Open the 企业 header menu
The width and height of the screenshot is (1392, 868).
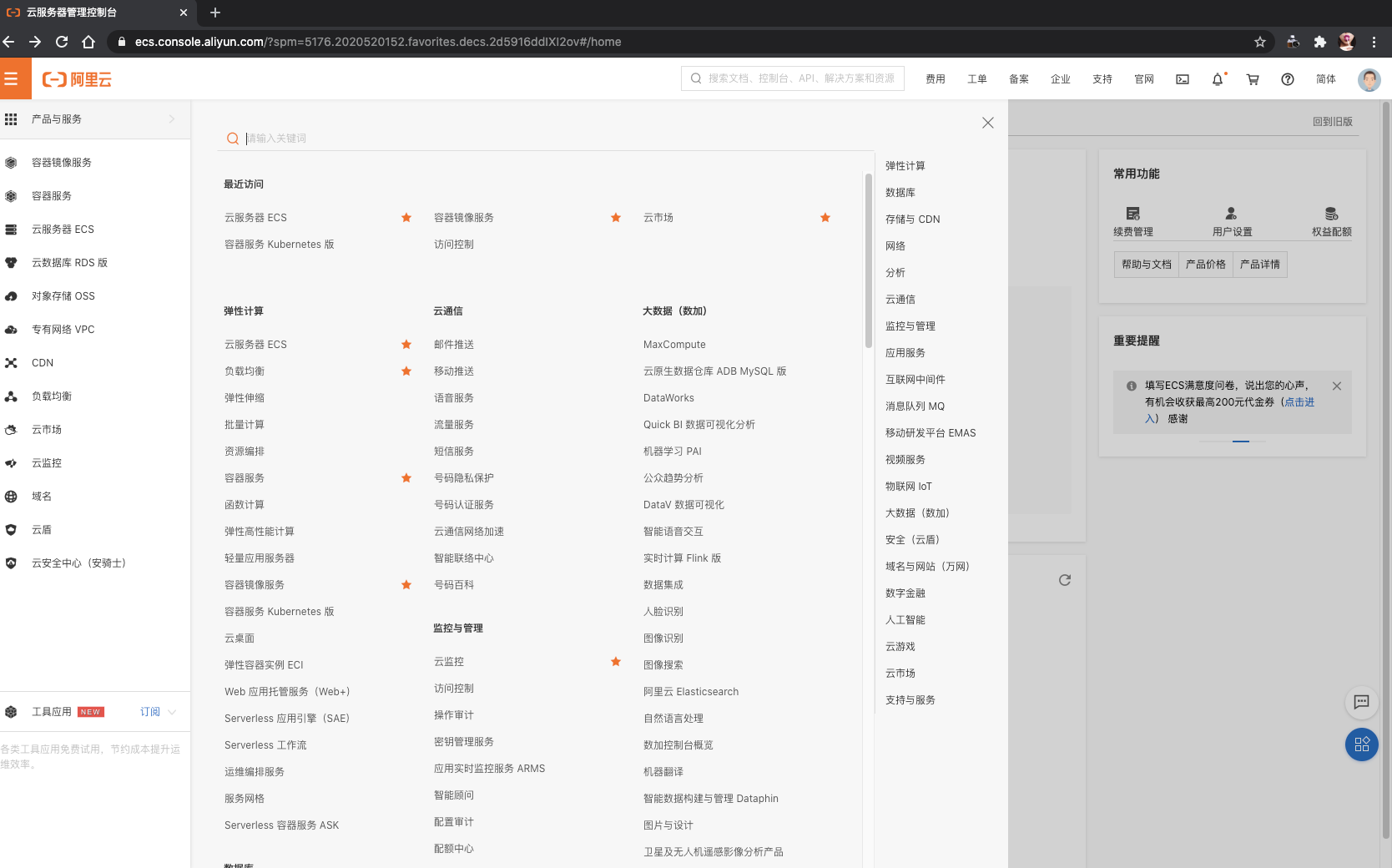point(1061,79)
